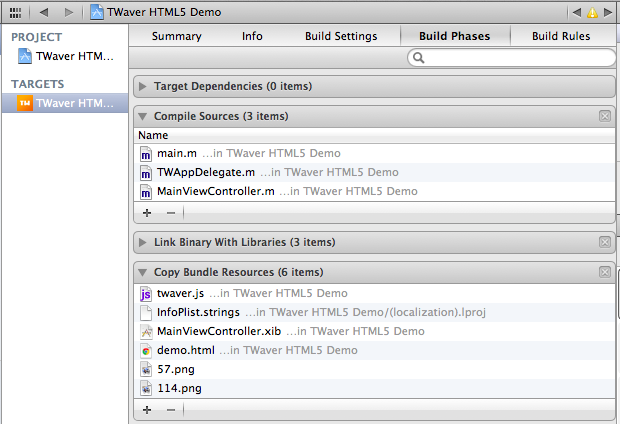Image resolution: width=620 pixels, height=424 pixels.
Task: Select the TWAppDelegate.m row text
Action: pos(206,172)
